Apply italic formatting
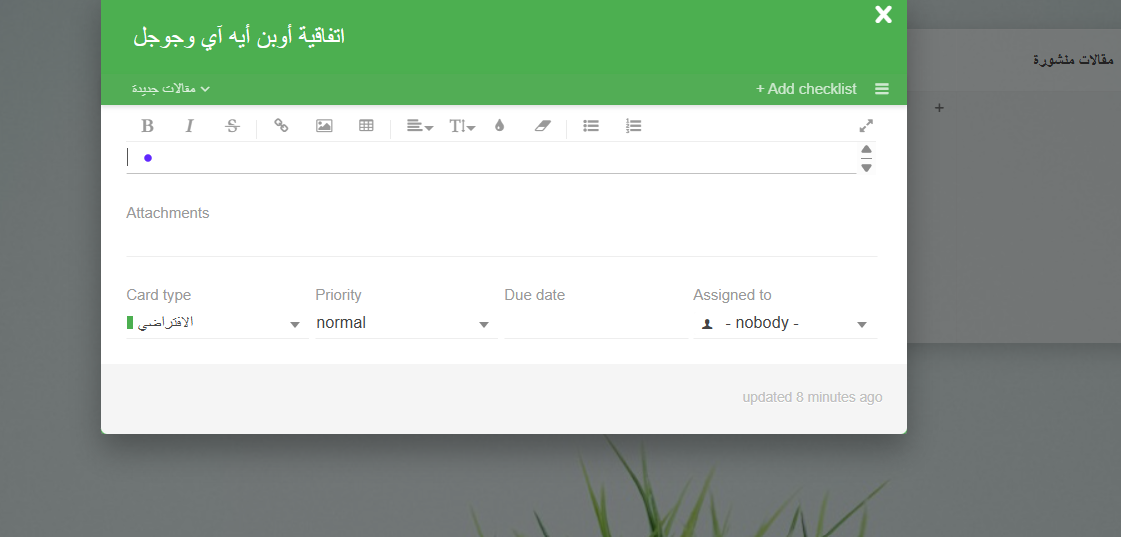The height and width of the screenshot is (537, 1121). click(x=189, y=126)
